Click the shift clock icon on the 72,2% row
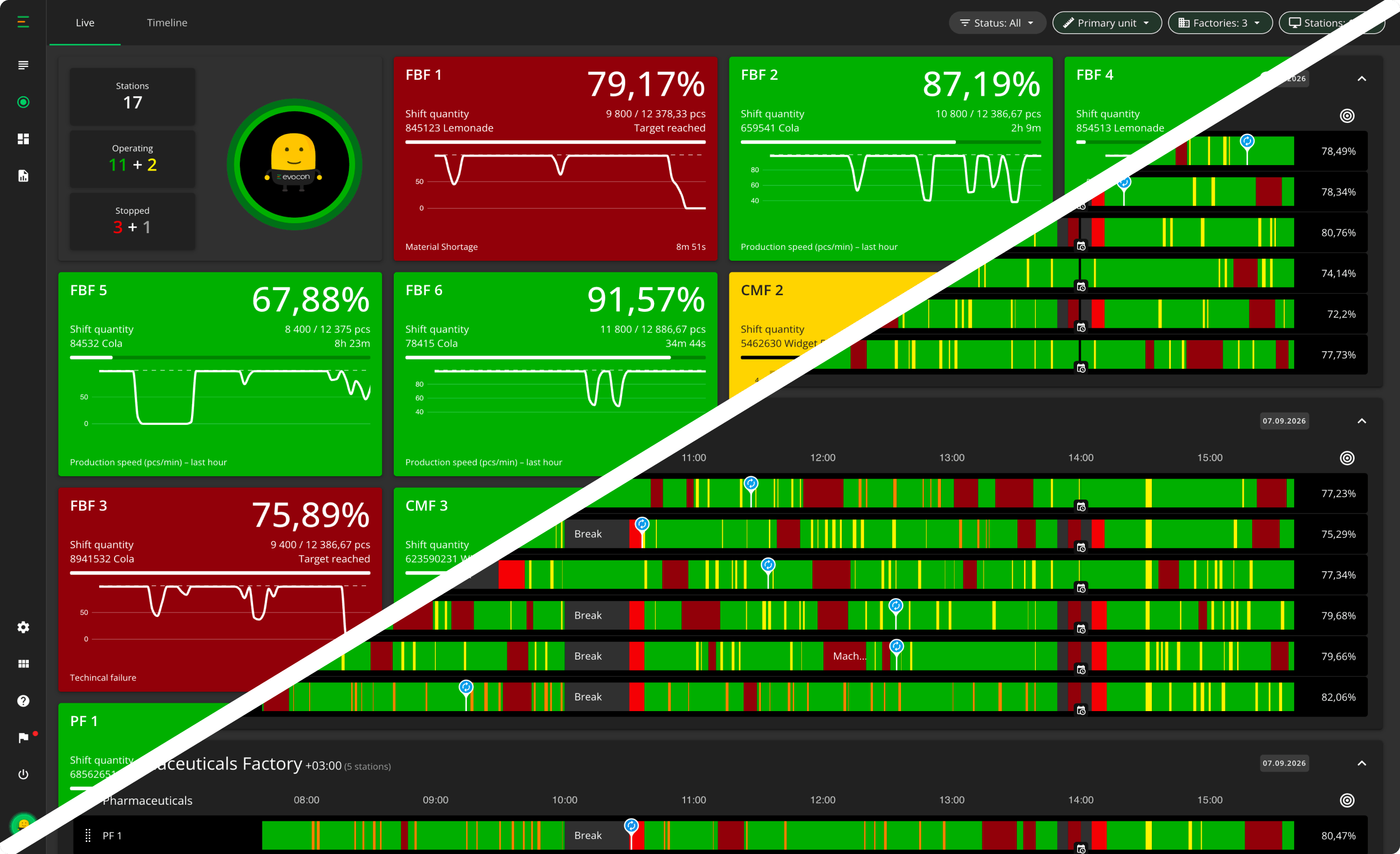Screen dimensions: 1400x854 (1081, 328)
